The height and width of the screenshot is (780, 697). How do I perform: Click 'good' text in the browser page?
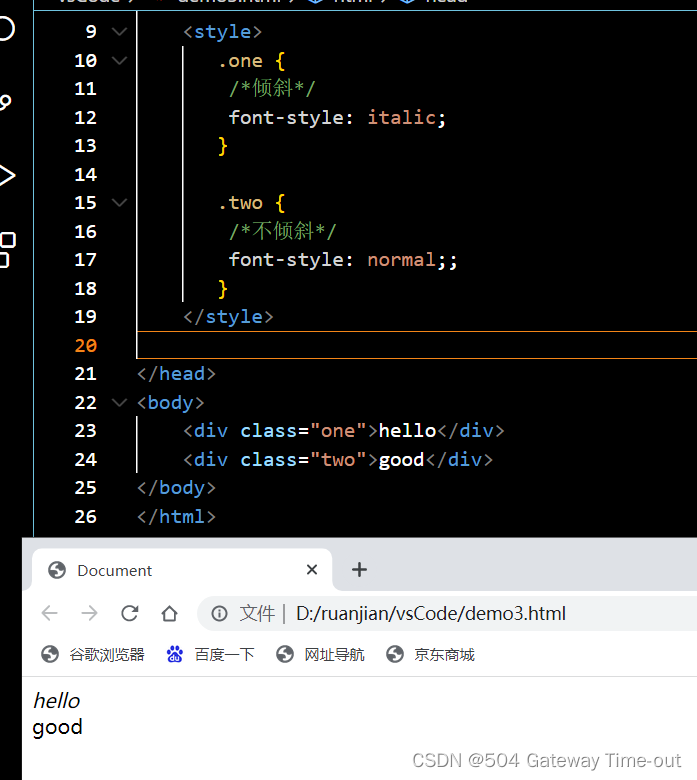pyautogui.click(x=57, y=728)
